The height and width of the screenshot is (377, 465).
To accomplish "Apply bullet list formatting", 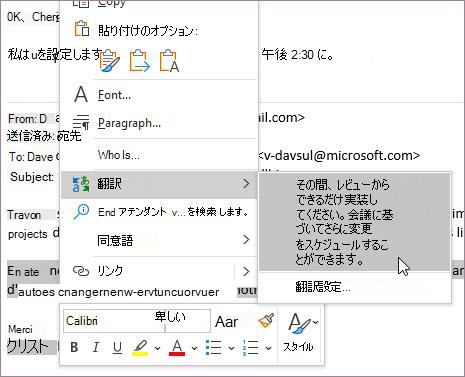I will click(x=214, y=348).
